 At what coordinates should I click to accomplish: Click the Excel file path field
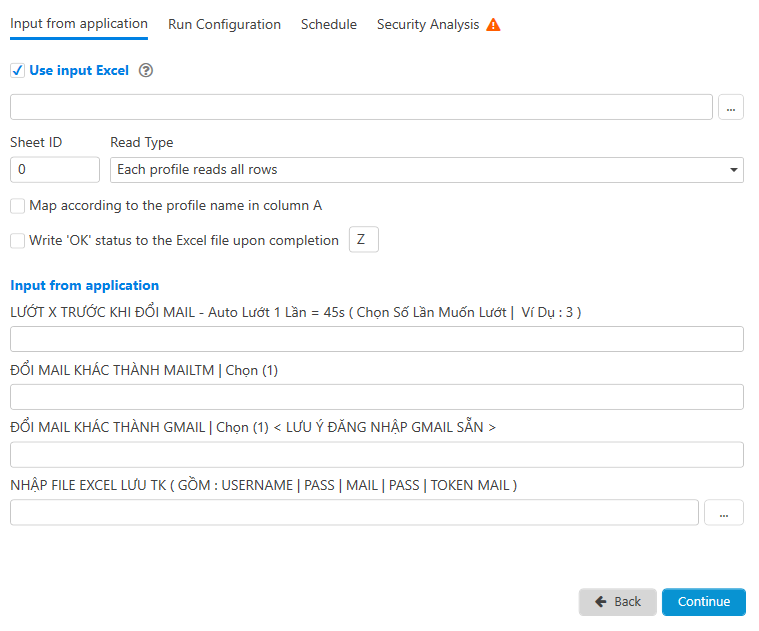click(x=361, y=107)
